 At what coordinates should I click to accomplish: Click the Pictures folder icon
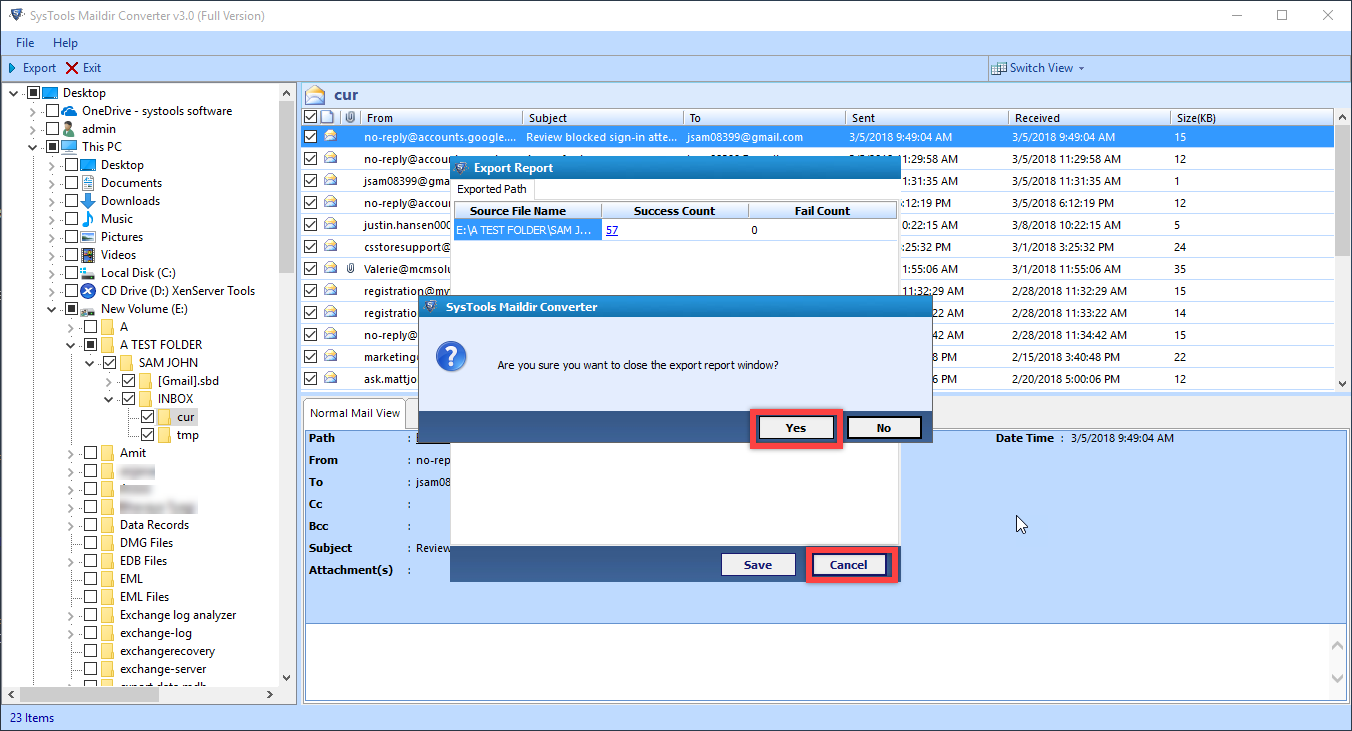(88, 237)
